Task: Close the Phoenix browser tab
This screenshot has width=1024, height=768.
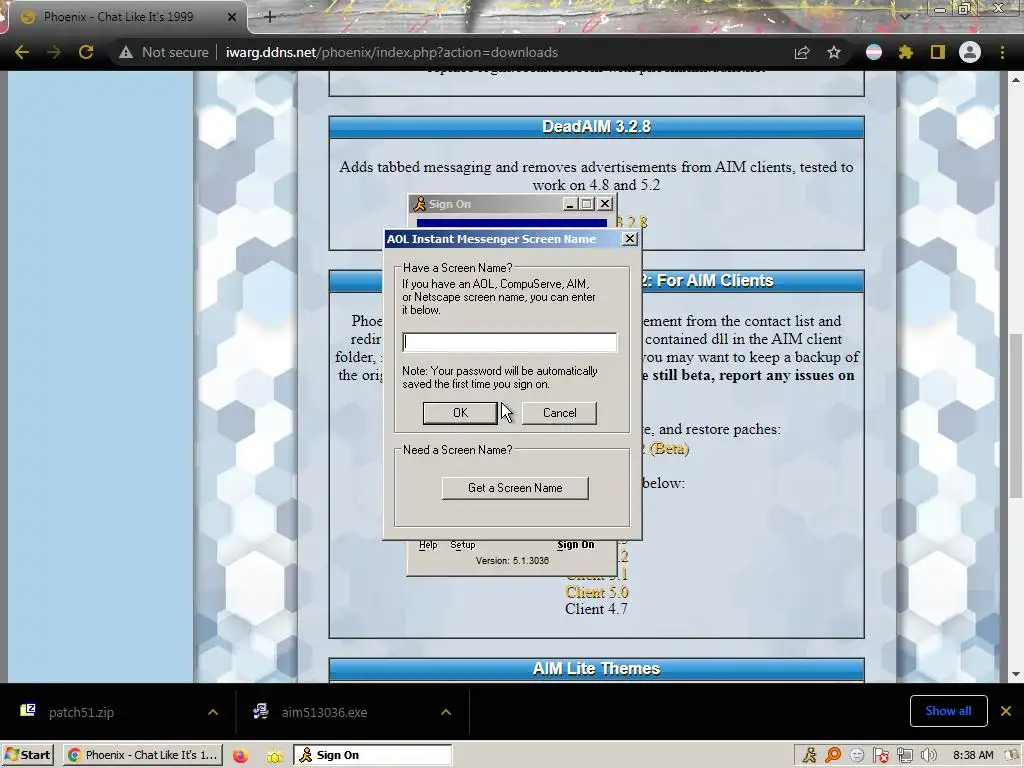Action: 232,17
